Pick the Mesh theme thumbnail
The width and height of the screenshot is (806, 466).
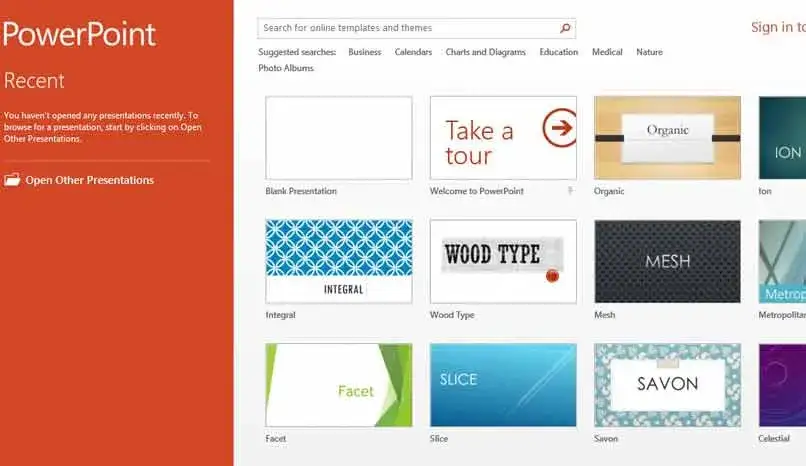pyautogui.click(x=667, y=262)
